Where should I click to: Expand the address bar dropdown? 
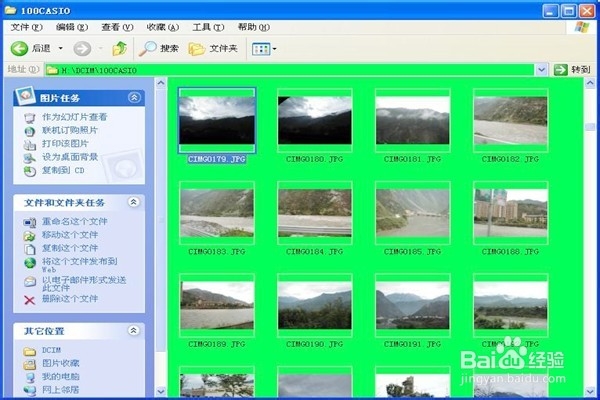point(541,70)
